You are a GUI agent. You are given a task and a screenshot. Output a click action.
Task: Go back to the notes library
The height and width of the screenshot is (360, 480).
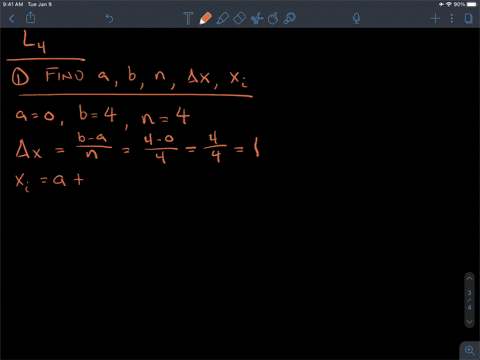tap(12, 19)
